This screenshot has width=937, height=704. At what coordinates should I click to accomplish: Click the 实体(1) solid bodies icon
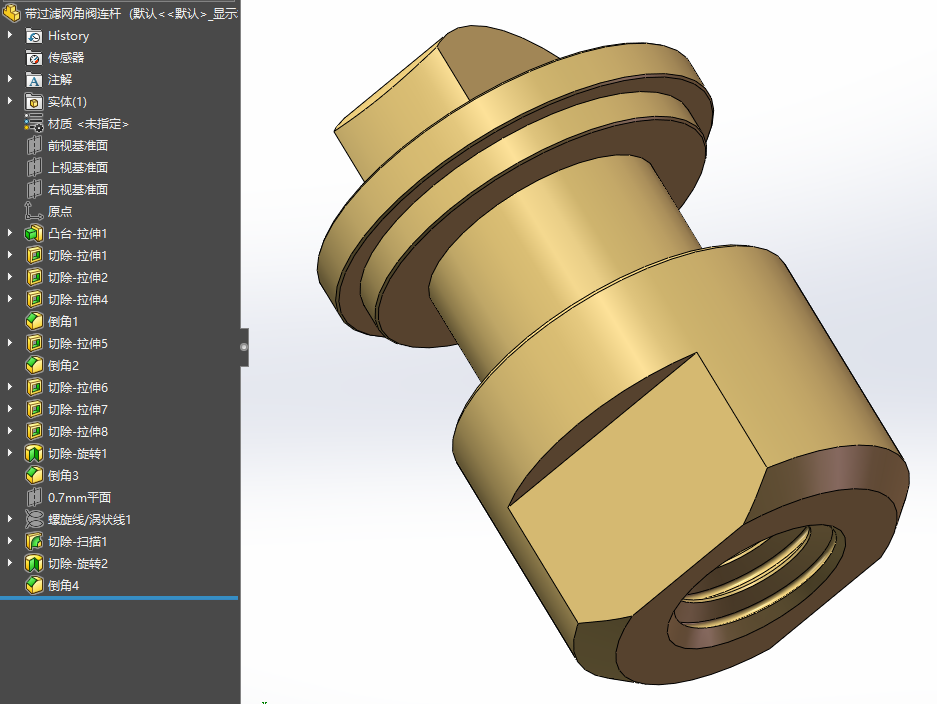[34, 102]
